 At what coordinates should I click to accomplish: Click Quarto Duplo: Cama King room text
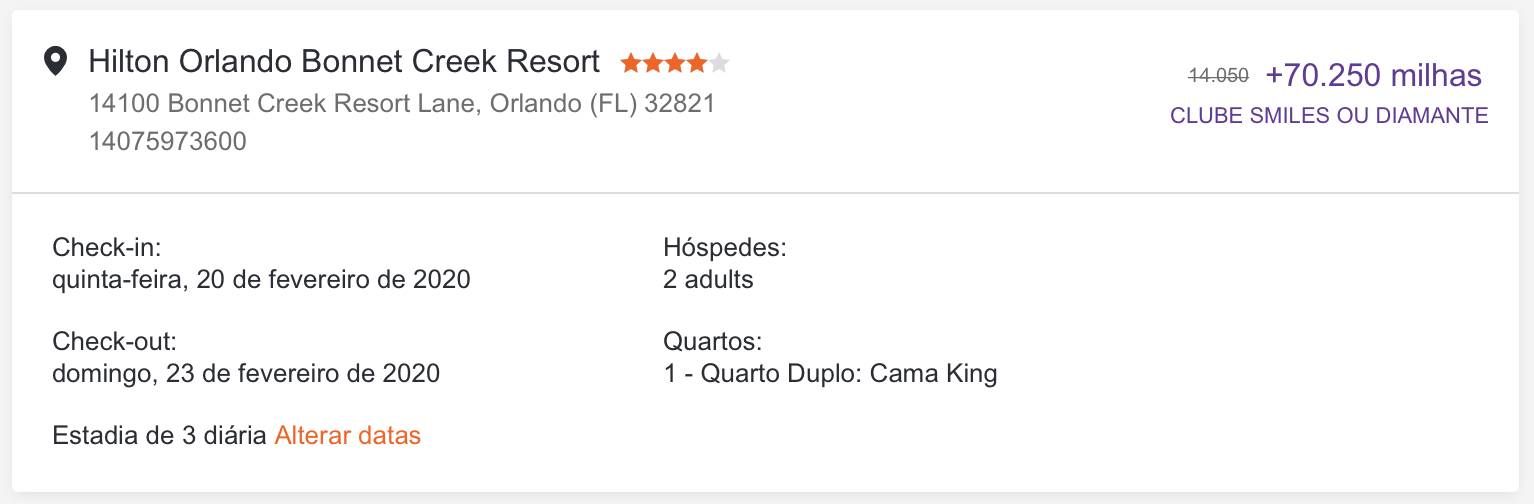[x=849, y=374]
